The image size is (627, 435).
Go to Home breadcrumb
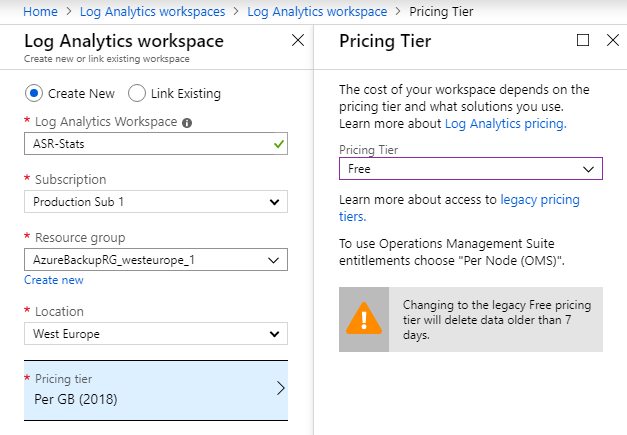(40, 12)
